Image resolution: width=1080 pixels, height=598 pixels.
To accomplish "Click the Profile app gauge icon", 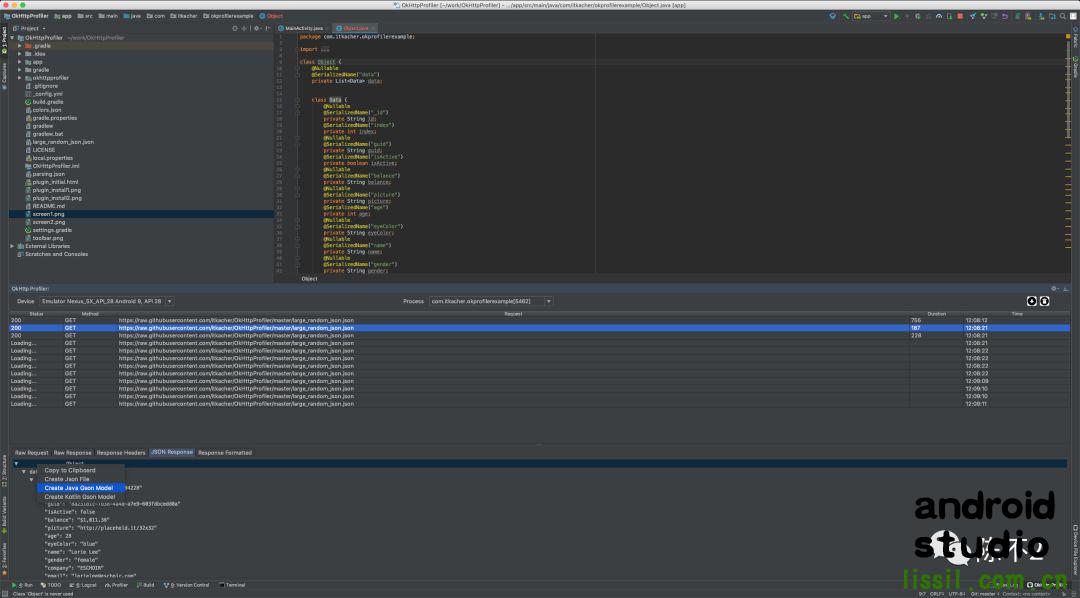I will point(939,16).
